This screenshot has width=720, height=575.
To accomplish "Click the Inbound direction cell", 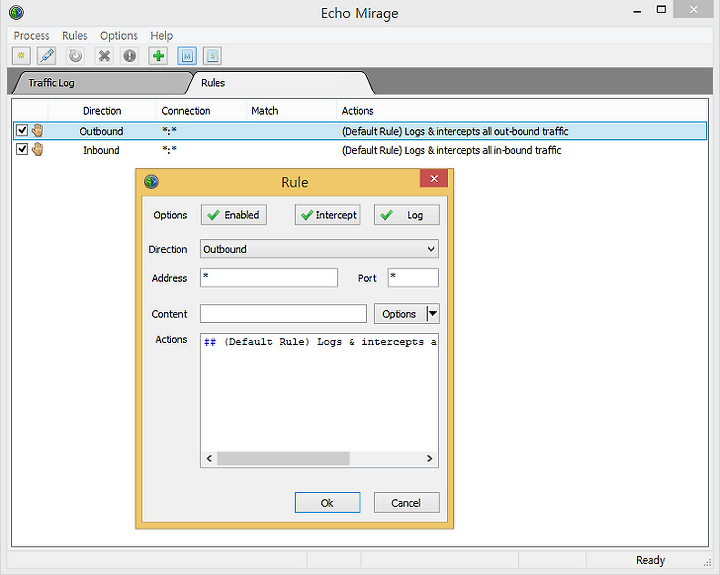I will click(x=101, y=150).
